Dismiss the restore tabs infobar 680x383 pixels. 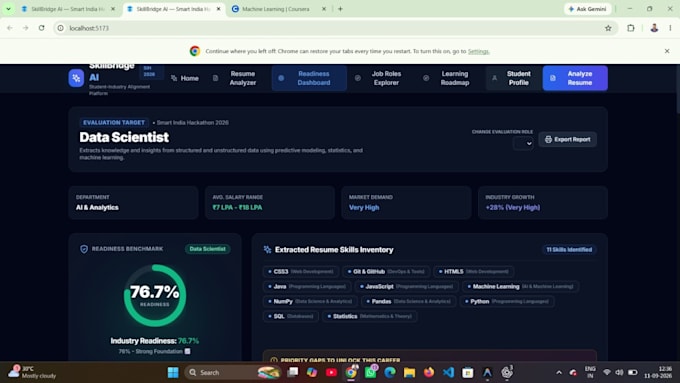point(667,51)
